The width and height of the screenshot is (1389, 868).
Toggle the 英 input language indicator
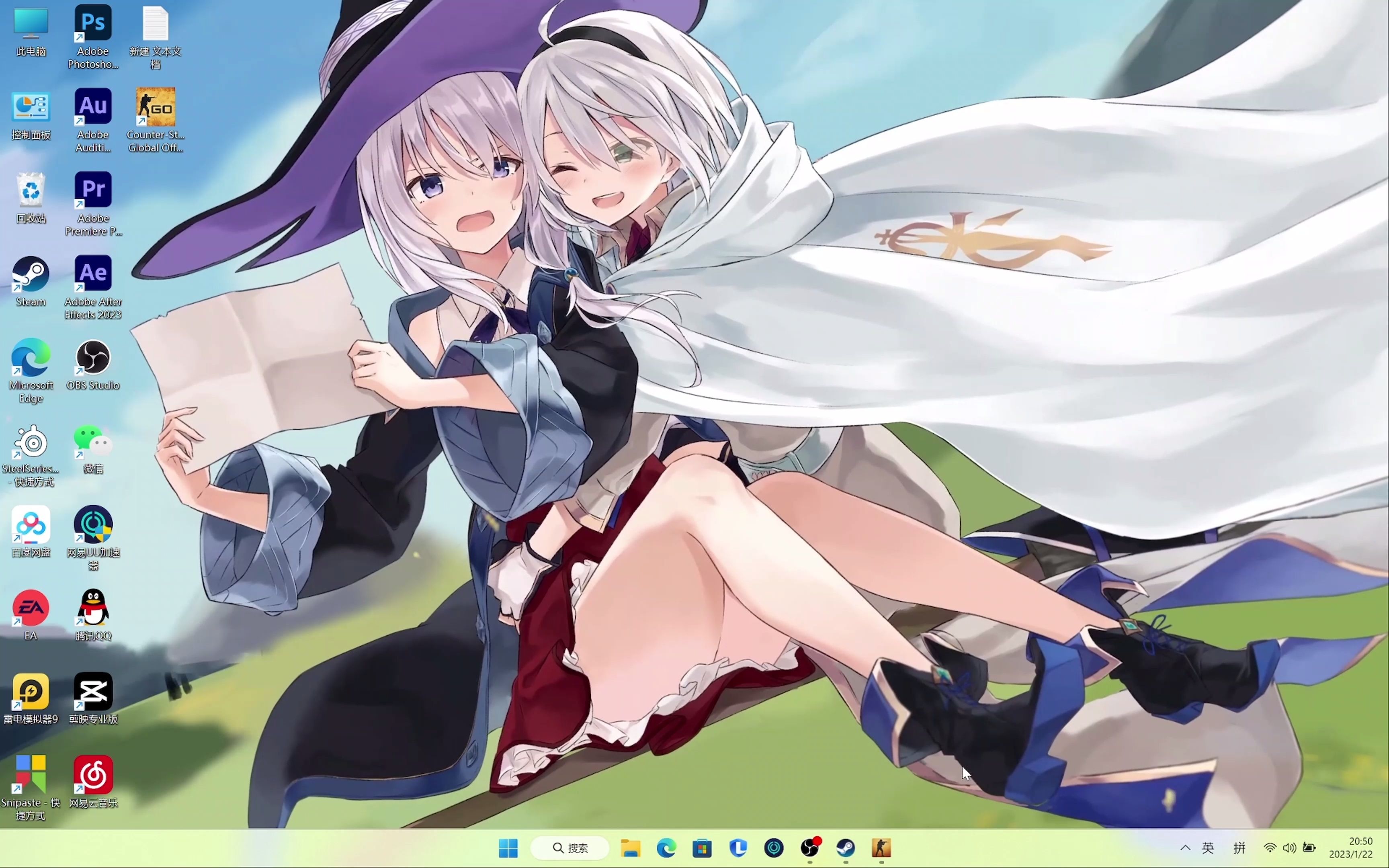click(1208, 848)
